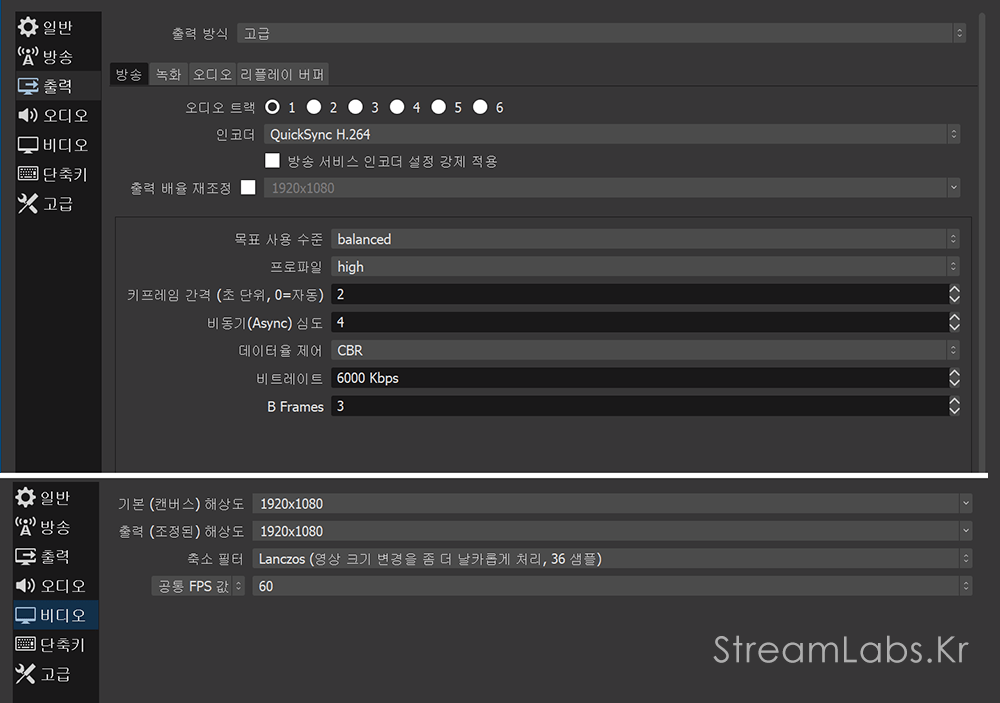
Task: Select 단축키 keyboard icon in the upper sidebar
Action: 28,174
